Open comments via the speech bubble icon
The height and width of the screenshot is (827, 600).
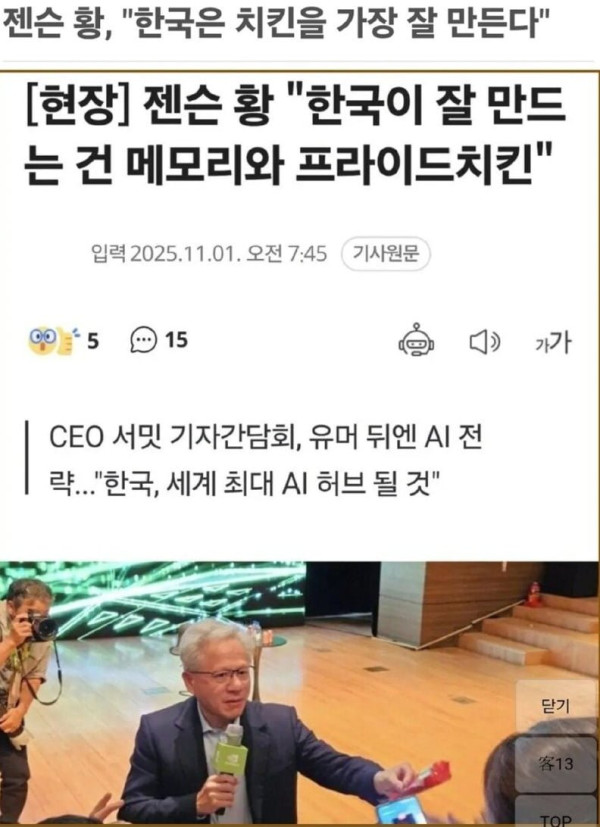(x=143, y=340)
